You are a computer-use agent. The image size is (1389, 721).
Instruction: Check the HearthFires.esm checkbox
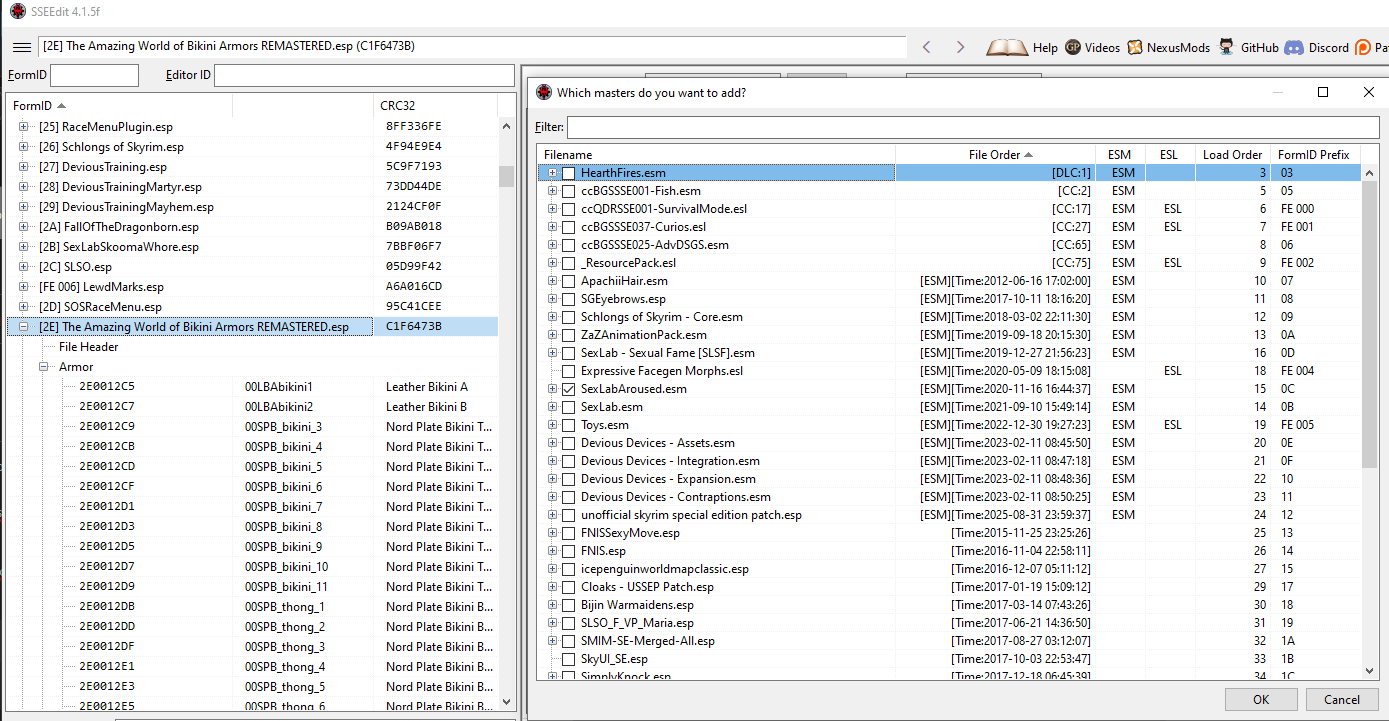[568, 173]
